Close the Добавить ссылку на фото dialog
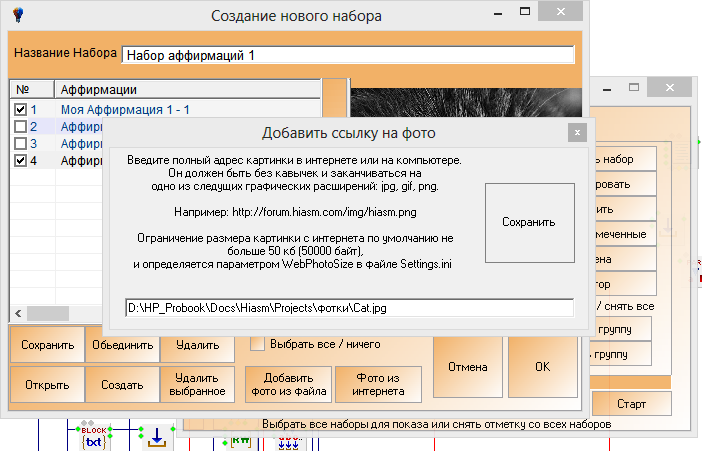Screen dimensions: 702x451 tap(576, 132)
